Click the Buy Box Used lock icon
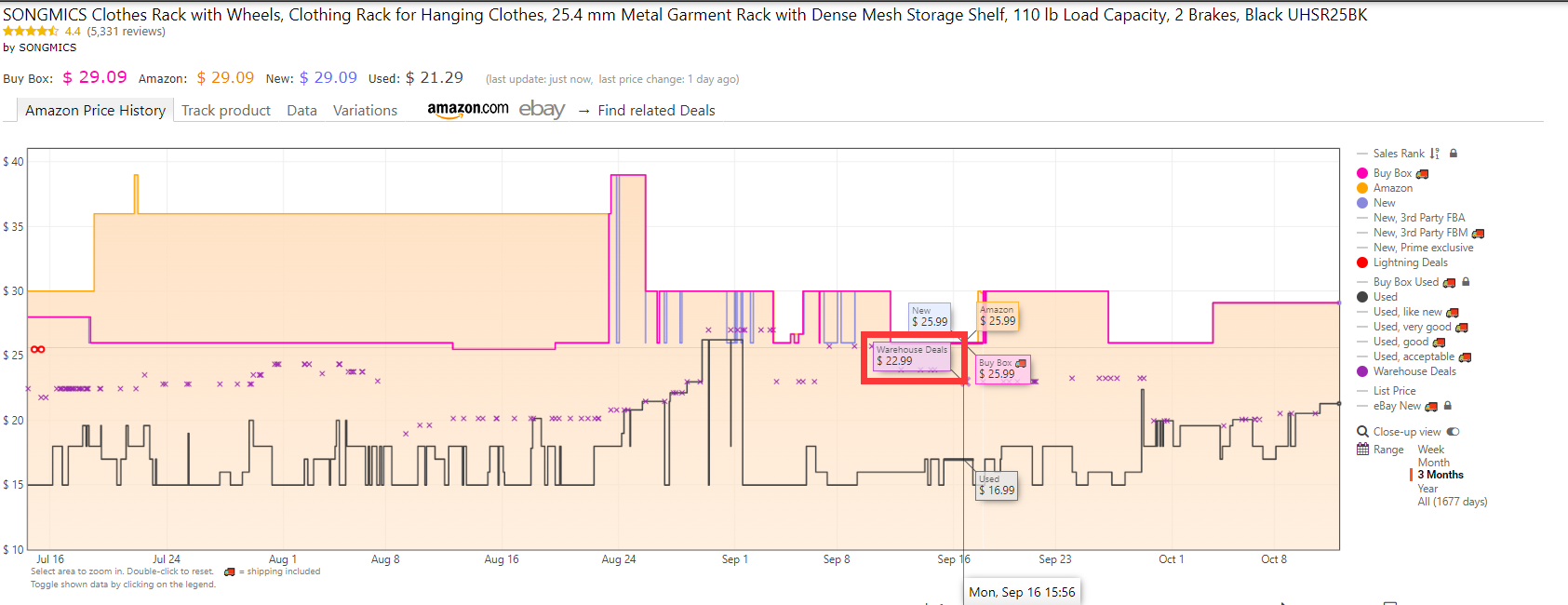This screenshot has height=605, width=1568. [1466, 282]
